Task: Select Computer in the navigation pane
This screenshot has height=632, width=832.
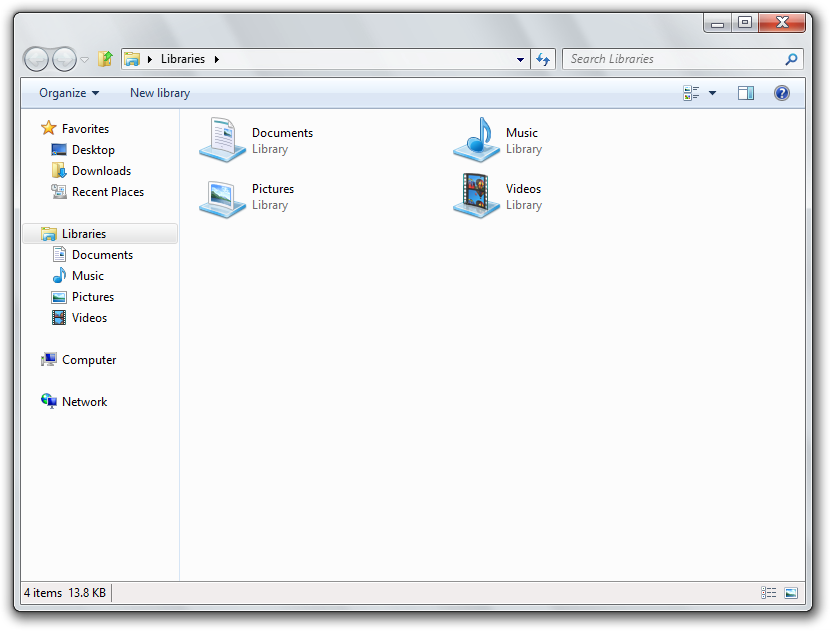Action: point(88,360)
